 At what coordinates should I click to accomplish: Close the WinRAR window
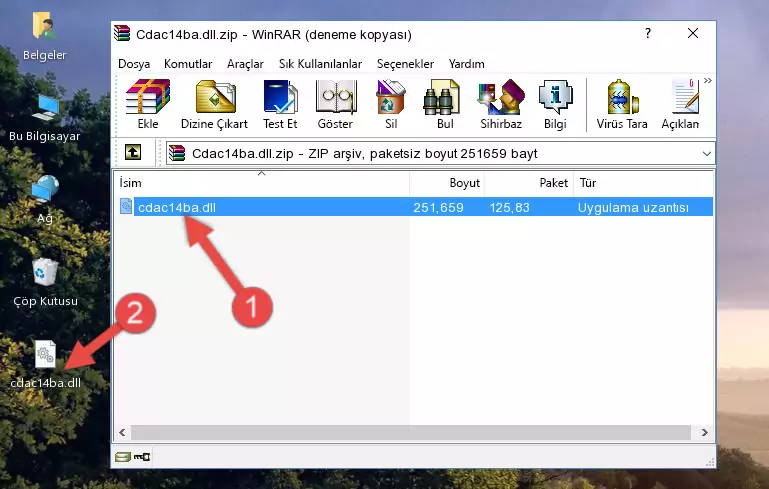[692, 34]
